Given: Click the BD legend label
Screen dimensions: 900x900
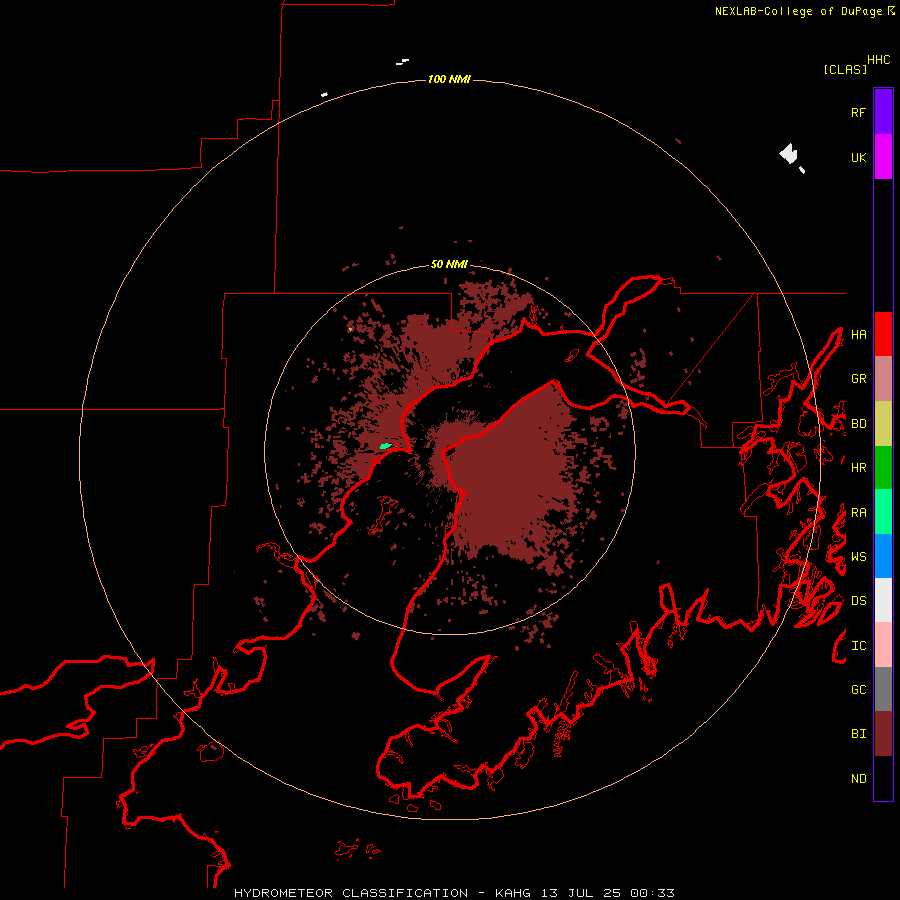Looking at the screenshot, I should pyautogui.click(x=858, y=424).
